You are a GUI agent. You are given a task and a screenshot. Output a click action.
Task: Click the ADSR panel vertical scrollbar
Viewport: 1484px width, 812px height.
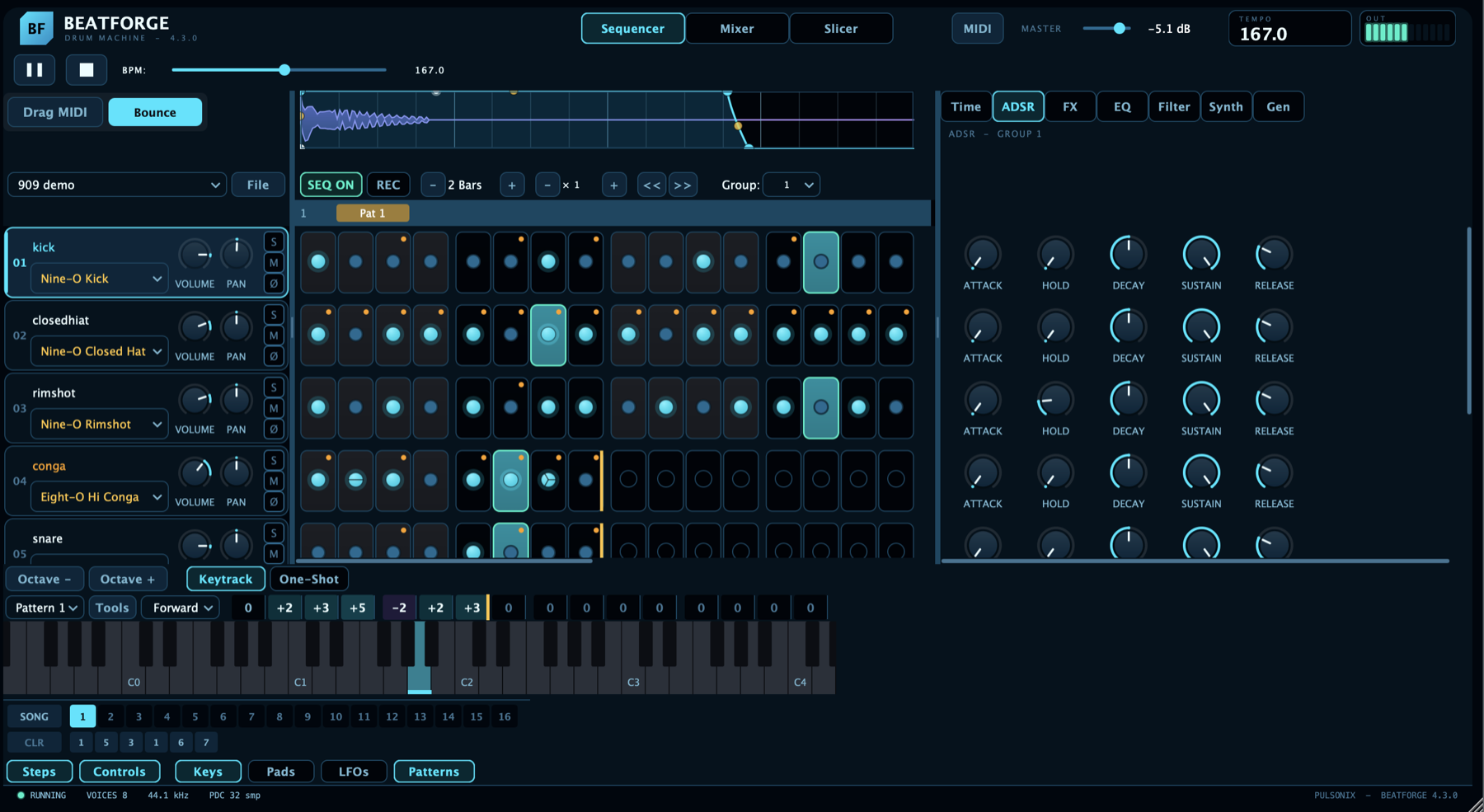click(1469, 322)
